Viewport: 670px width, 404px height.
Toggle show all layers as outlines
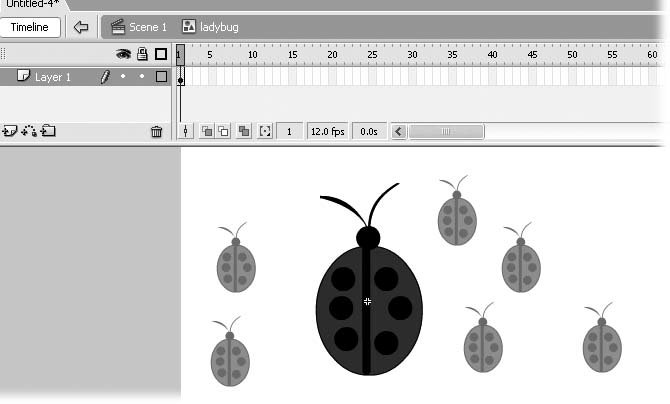click(x=160, y=55)
